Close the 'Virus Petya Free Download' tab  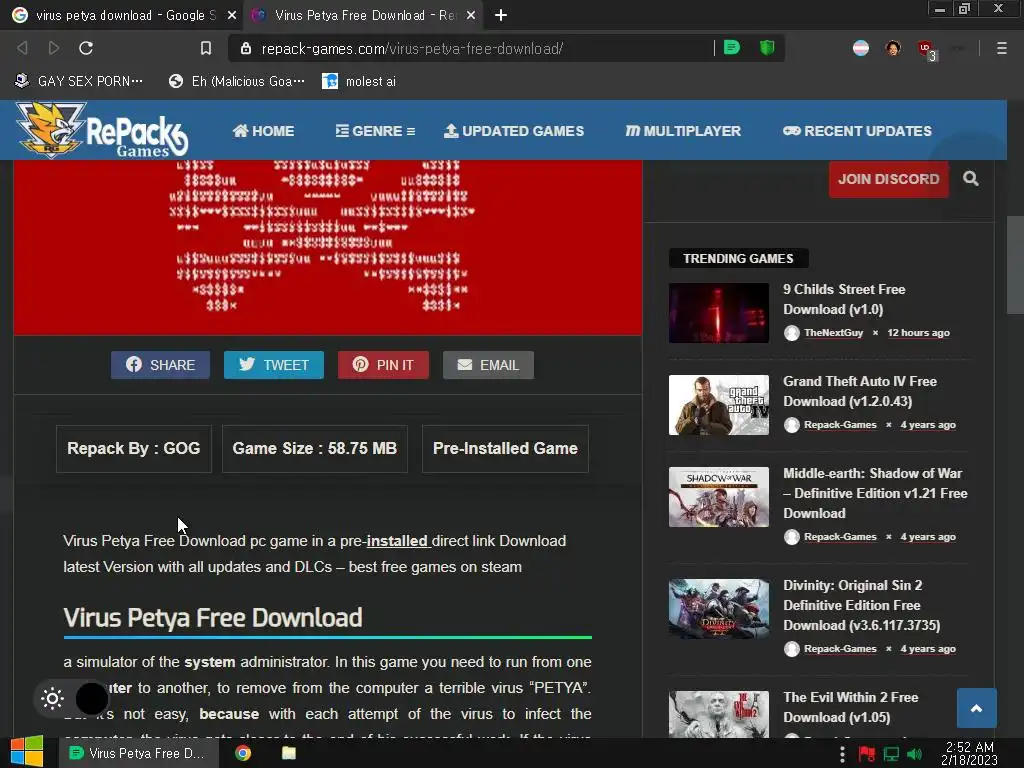coord(471,15)
